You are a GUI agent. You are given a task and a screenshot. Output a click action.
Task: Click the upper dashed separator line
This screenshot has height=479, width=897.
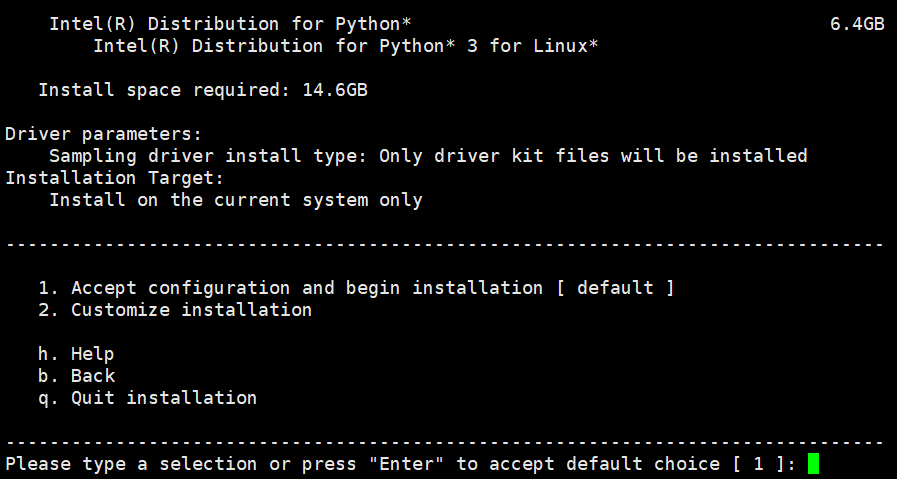coord(445,244)
